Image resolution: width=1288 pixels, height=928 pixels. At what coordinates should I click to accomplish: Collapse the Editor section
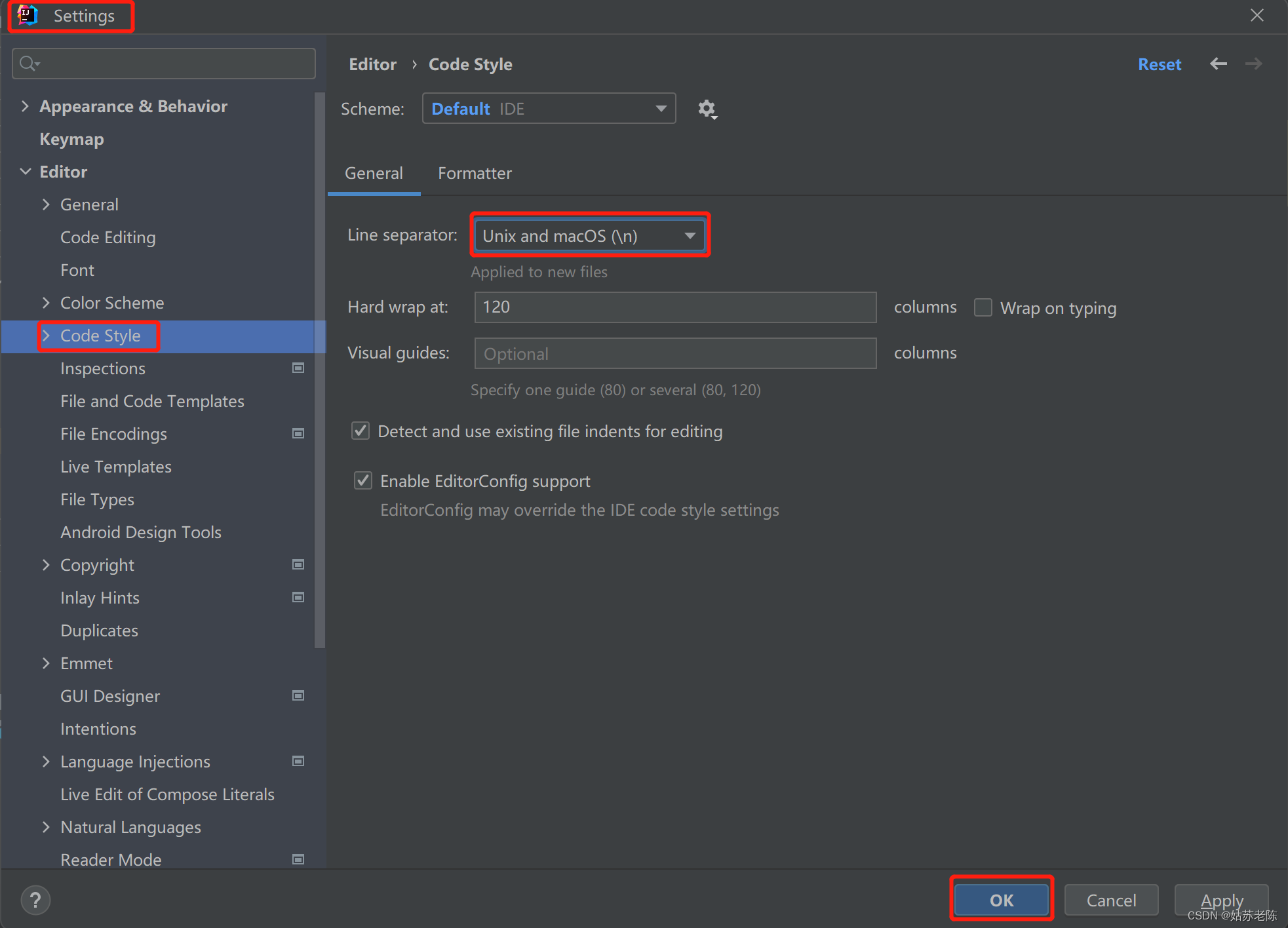26,172
